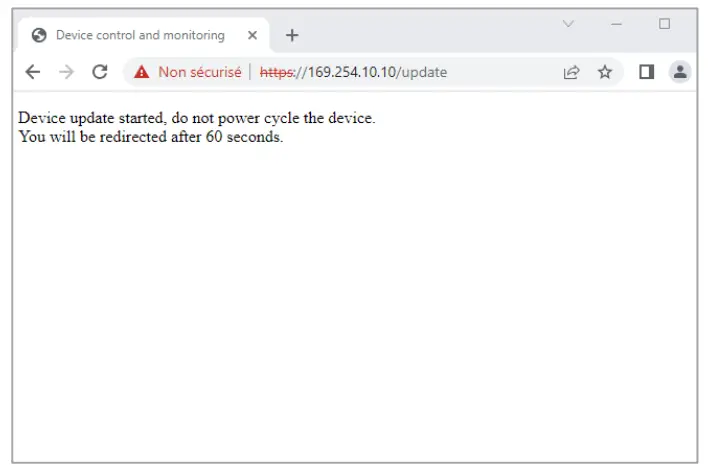Share this page using the share icon
This screenshot has width=710, height=470.
pos(572,72)
